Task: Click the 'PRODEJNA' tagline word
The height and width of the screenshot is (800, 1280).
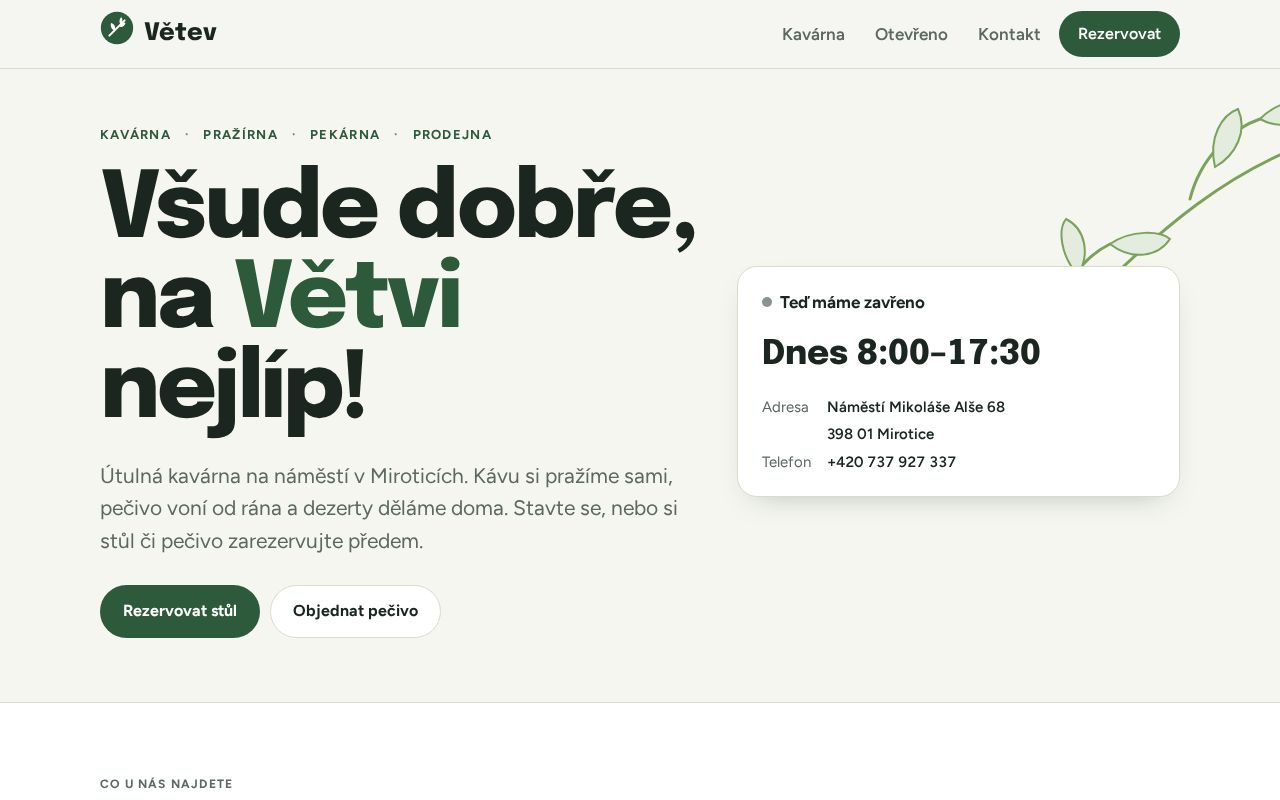Action: [452, 135]
